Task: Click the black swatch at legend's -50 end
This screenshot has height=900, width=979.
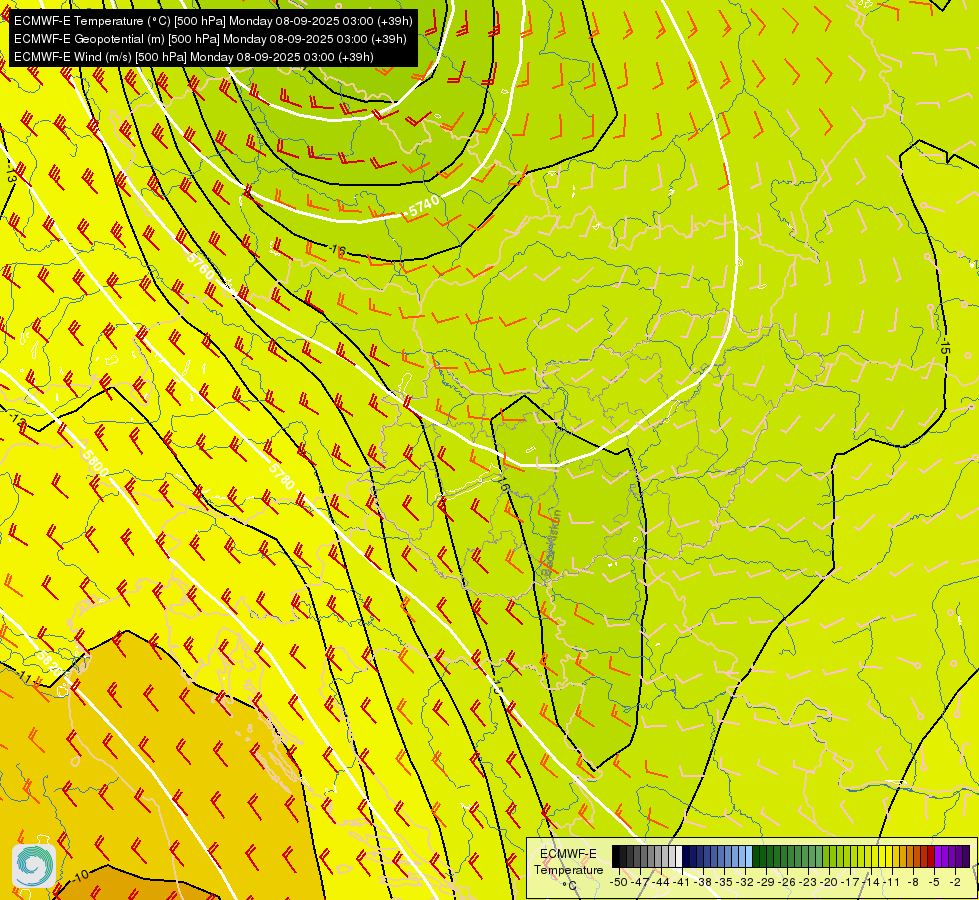Action: click(x=616, y=856)
